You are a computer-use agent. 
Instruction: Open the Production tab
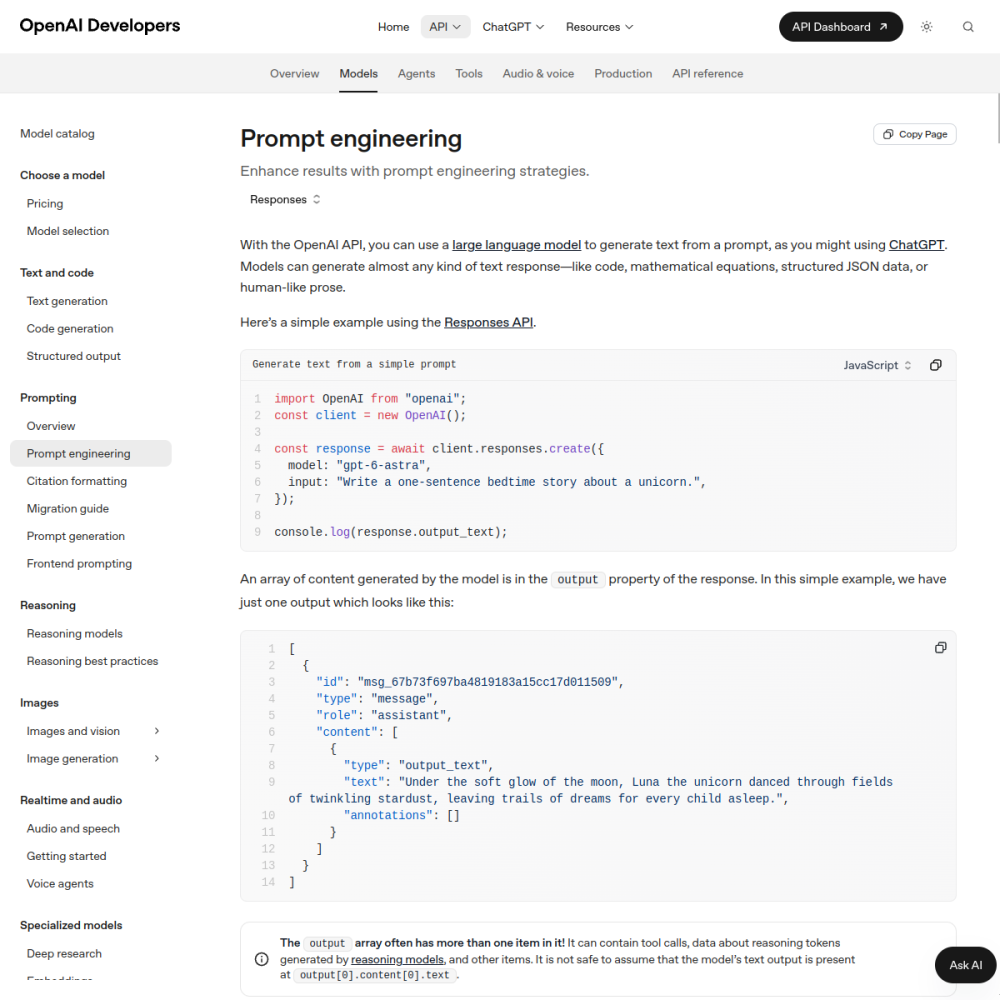pyautogui.click(x=622, y=73)
